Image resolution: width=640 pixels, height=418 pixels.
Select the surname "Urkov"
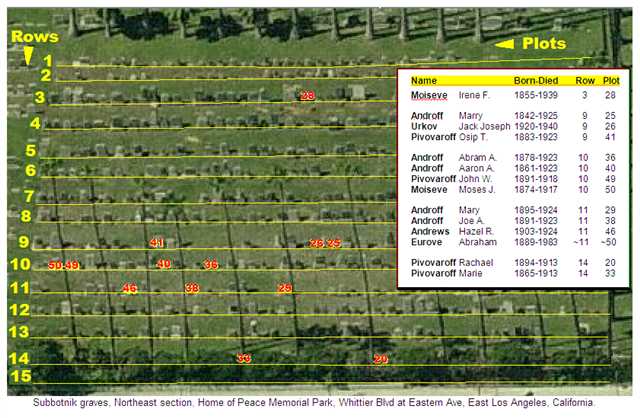(424, 127)
